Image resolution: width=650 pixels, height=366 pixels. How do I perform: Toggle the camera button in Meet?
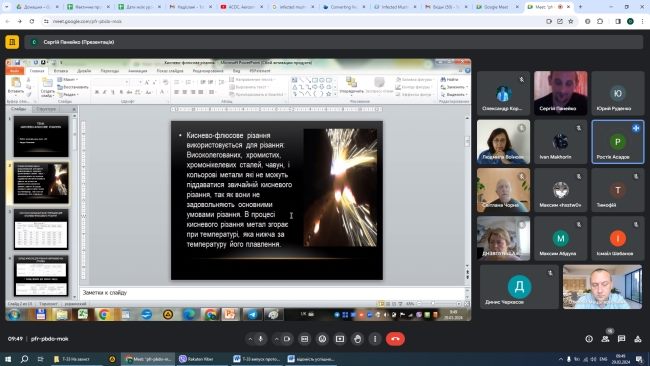(x=287, y=339)
